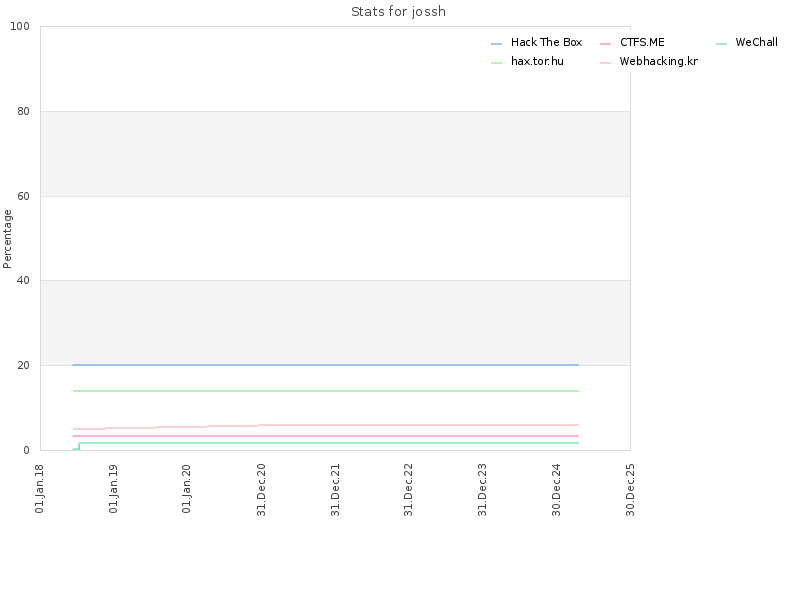Select the Webhacking.kr legend label
The height and width of the screenshot is (600, 800).
659,61
